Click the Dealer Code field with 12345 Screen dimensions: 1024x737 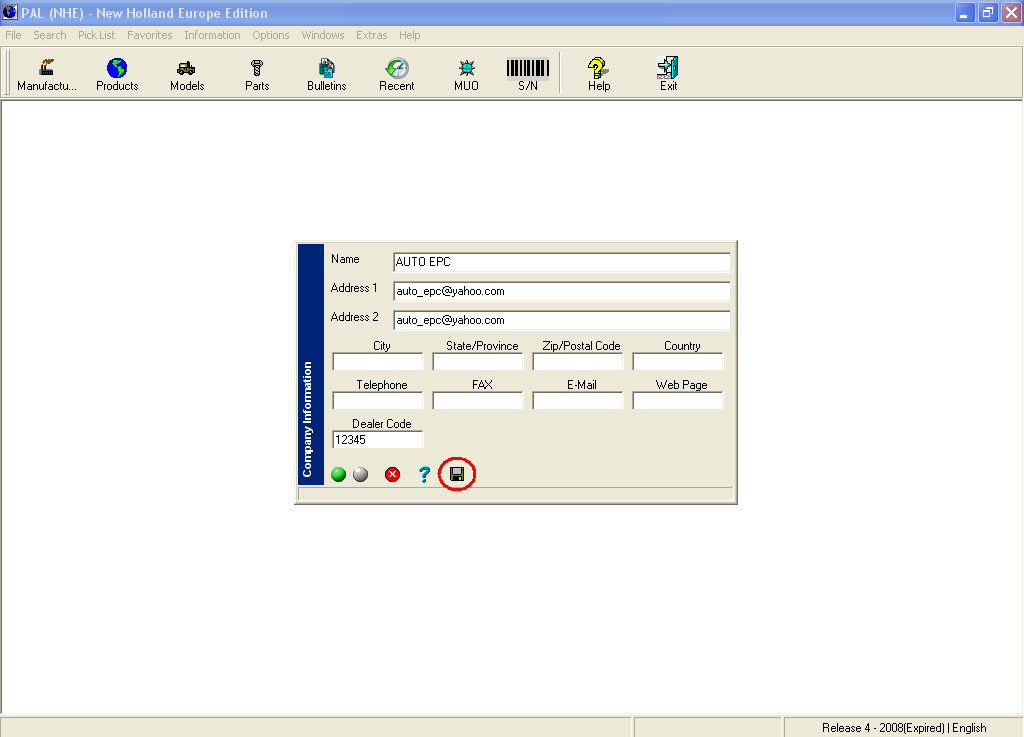tap(378, 440)
